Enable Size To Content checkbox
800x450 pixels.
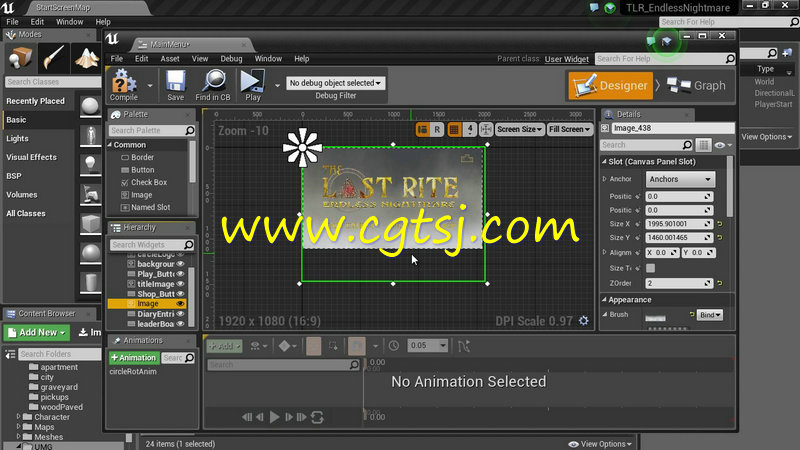coord(651,268)
